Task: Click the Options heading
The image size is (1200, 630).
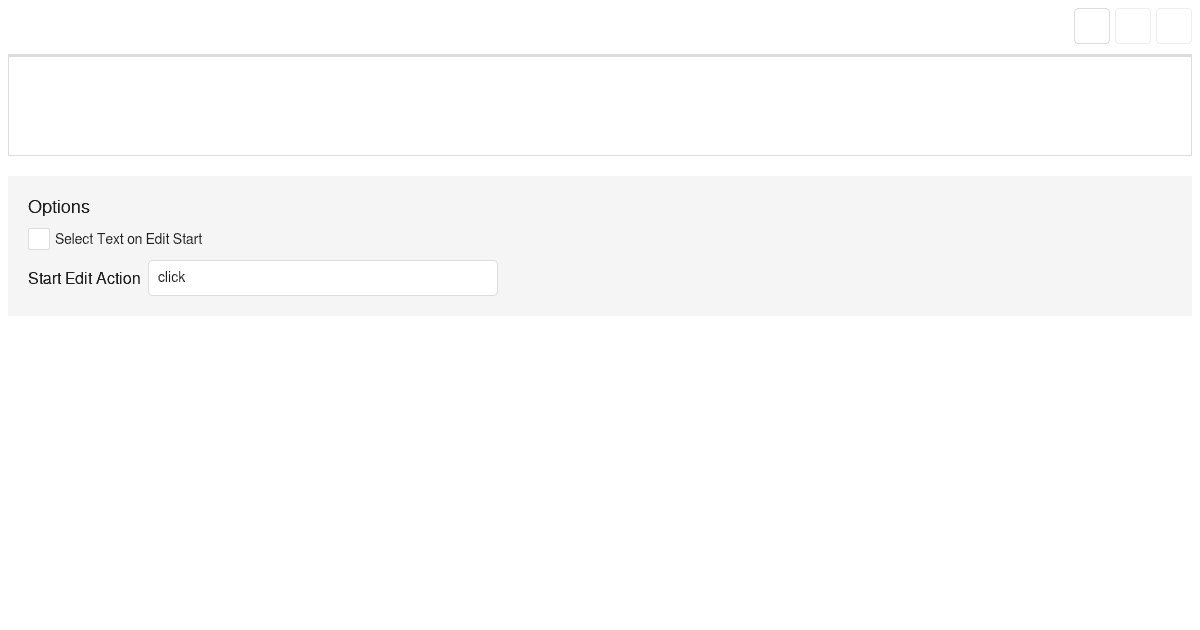Action: click(59, 207)
